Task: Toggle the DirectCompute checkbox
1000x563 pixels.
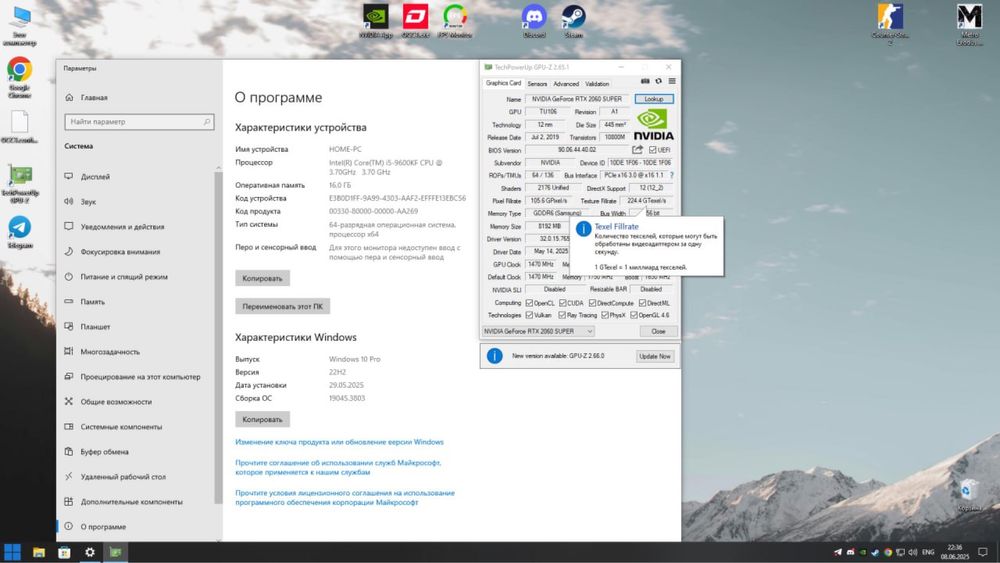Action: [x=592, y=303]
